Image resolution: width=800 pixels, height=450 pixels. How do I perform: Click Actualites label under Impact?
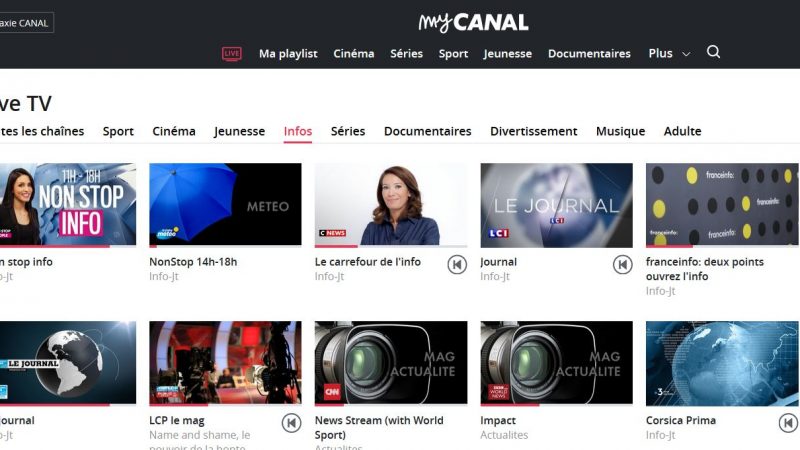pos(504,435)
